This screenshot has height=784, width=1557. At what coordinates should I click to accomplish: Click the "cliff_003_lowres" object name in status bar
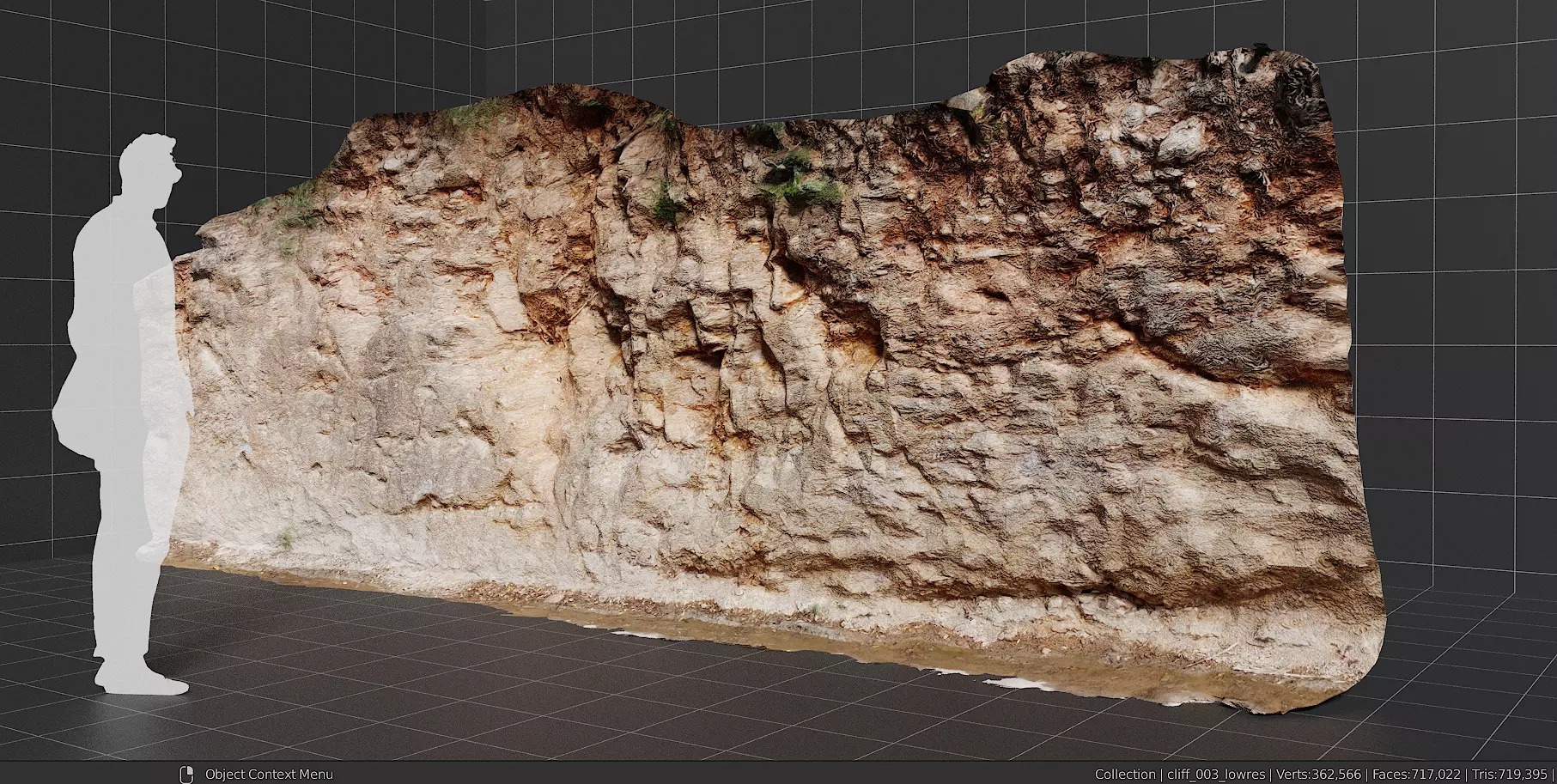1216,774
